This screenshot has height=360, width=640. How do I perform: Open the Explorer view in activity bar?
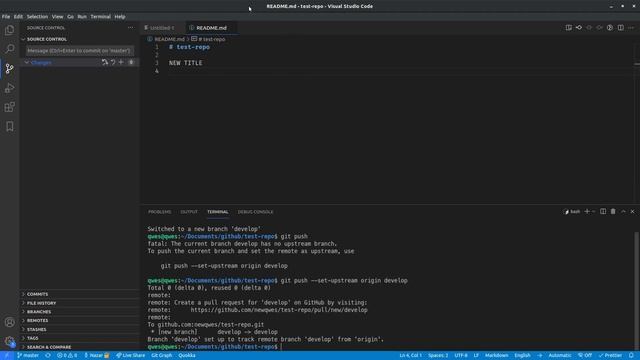(9, 30)
